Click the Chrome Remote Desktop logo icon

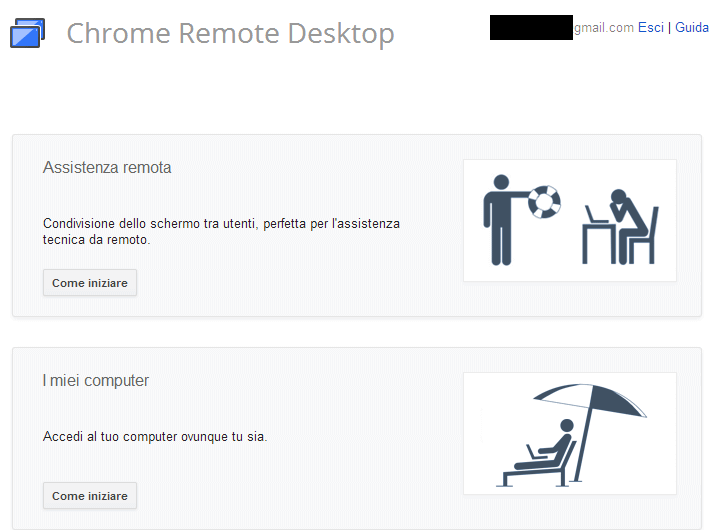(x=27, y=35)
